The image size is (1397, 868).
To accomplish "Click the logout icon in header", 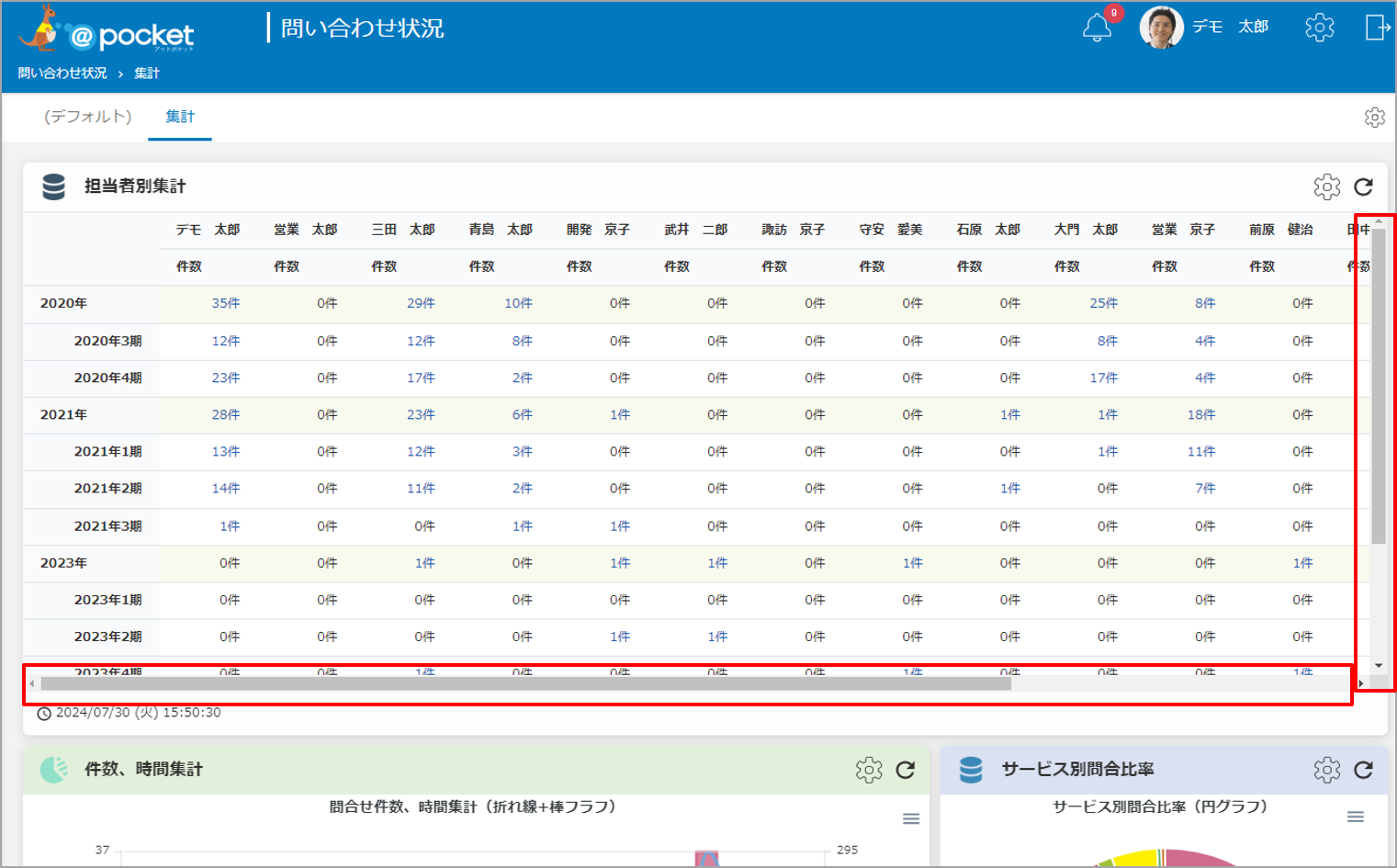I will [1378, 28].
